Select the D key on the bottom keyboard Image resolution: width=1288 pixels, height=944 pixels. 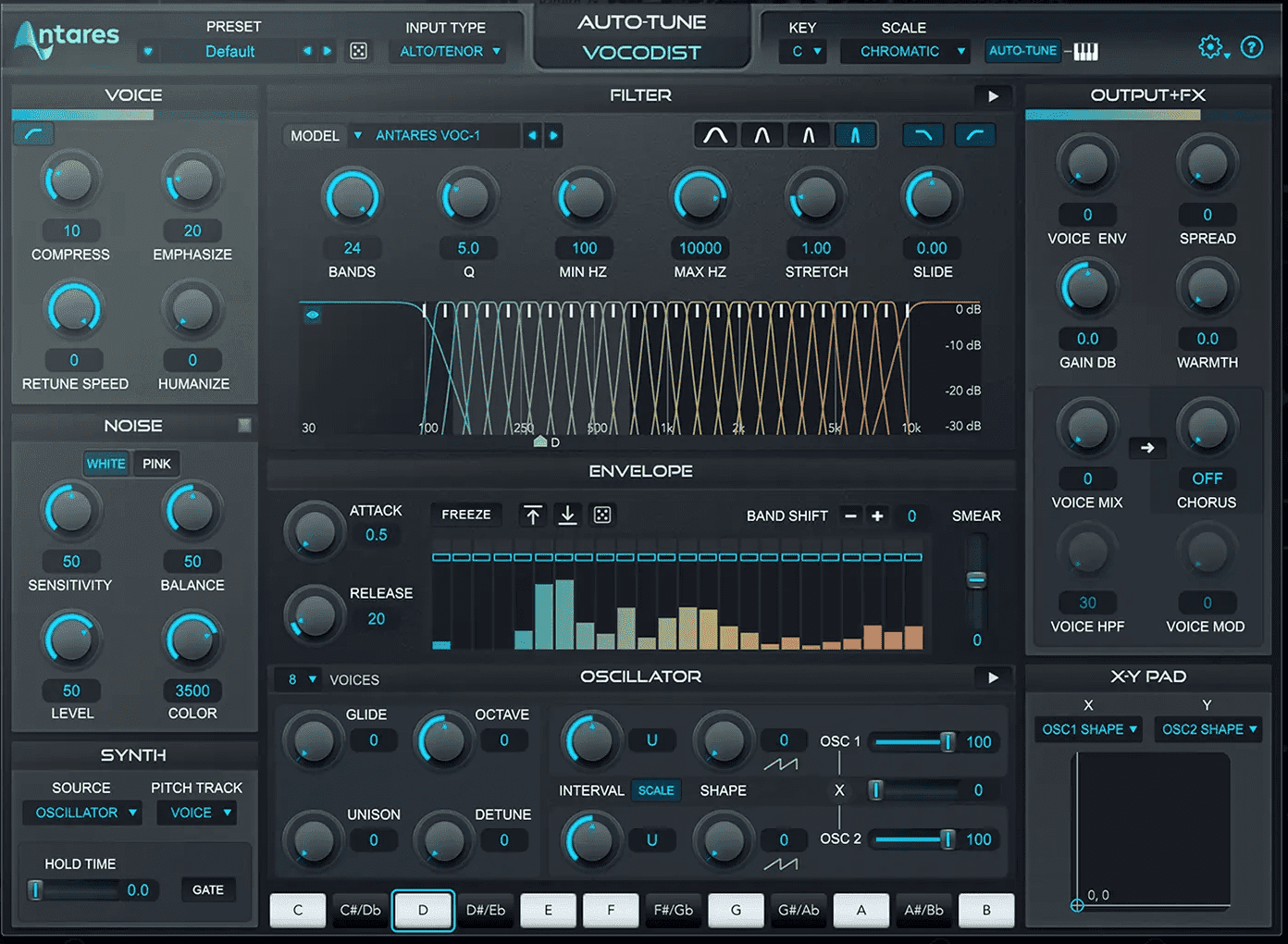[x=423, y=910]
